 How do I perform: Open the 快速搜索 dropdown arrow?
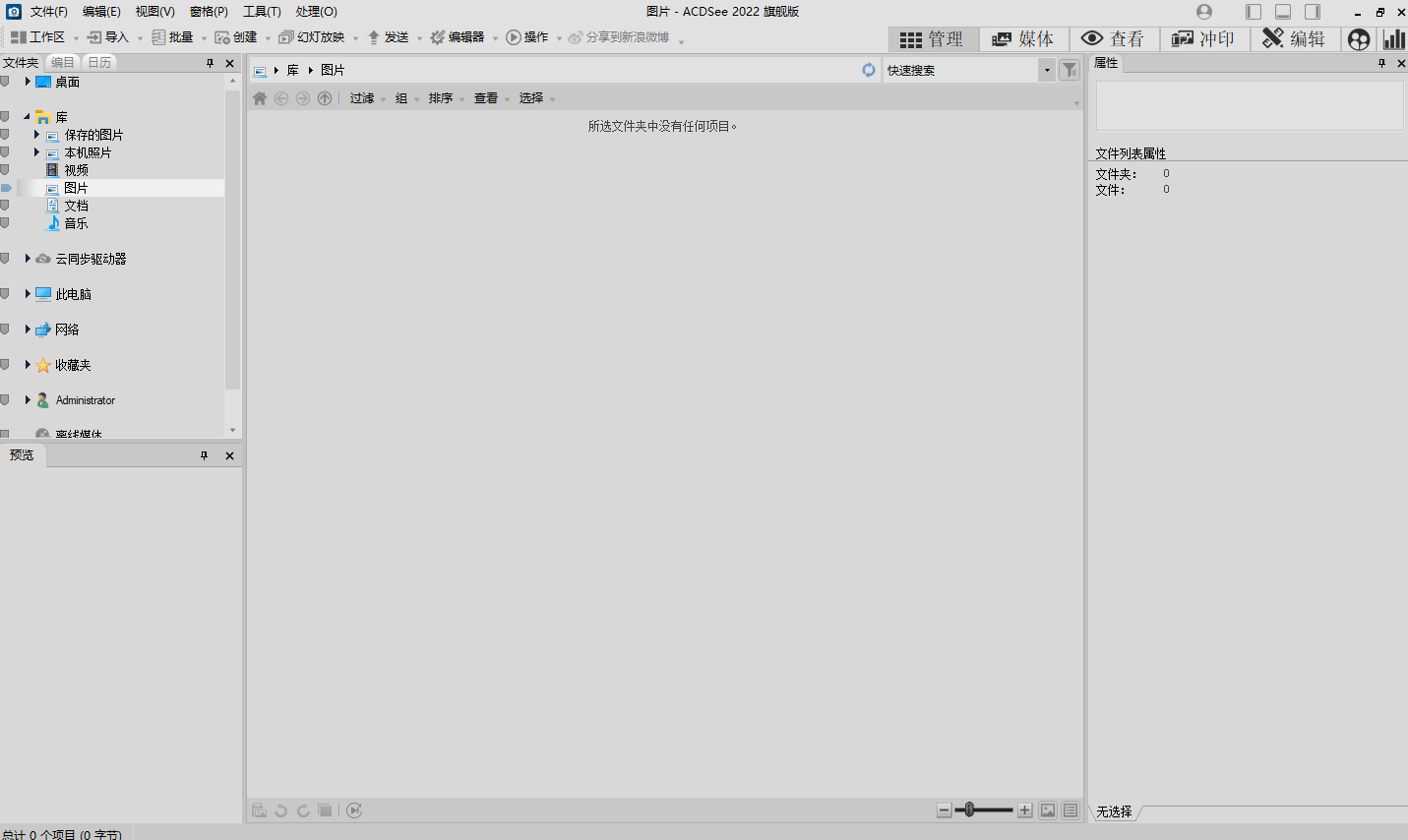point(1047,70)
